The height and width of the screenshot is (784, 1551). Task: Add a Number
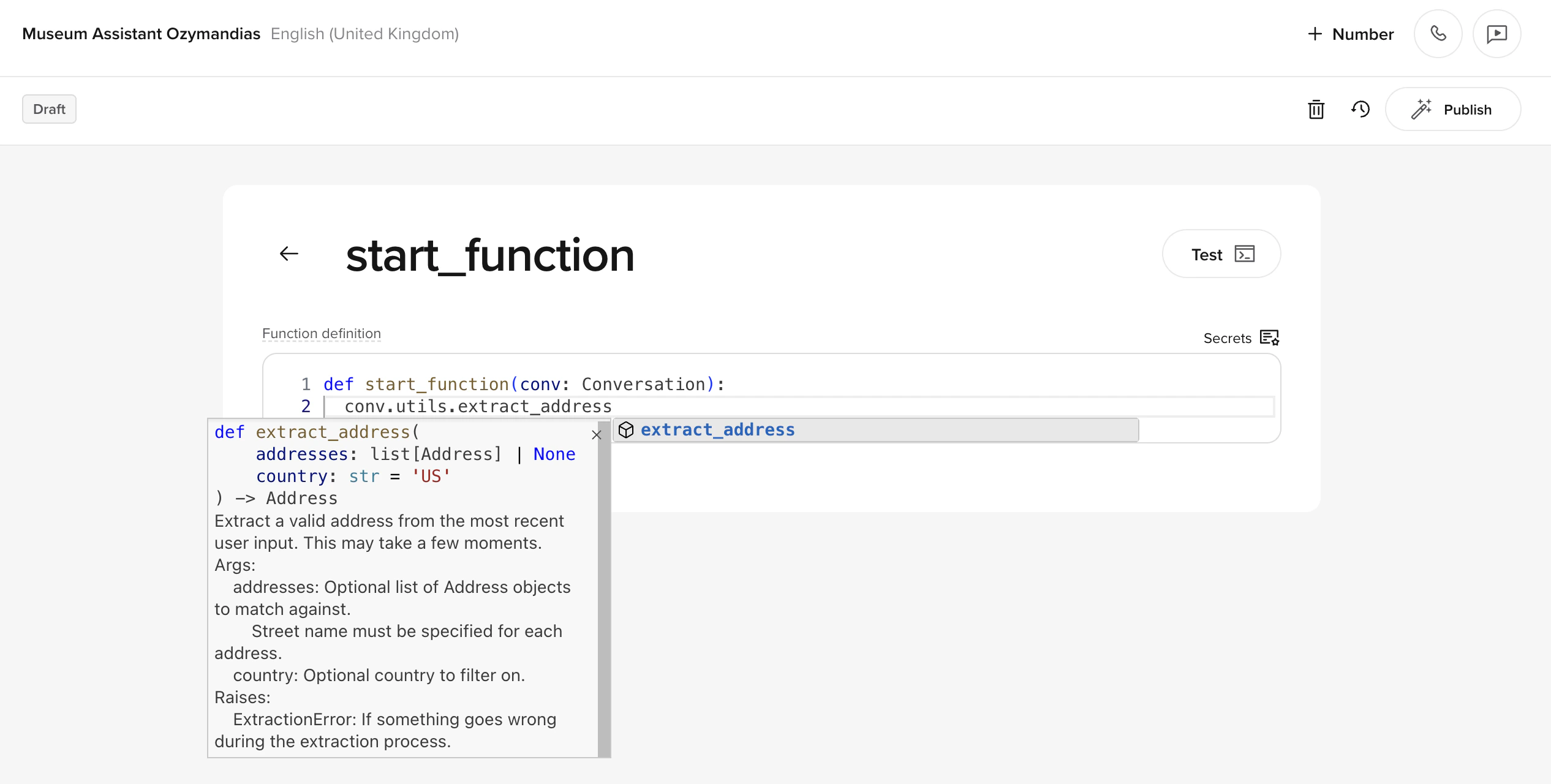[1349, 34]
